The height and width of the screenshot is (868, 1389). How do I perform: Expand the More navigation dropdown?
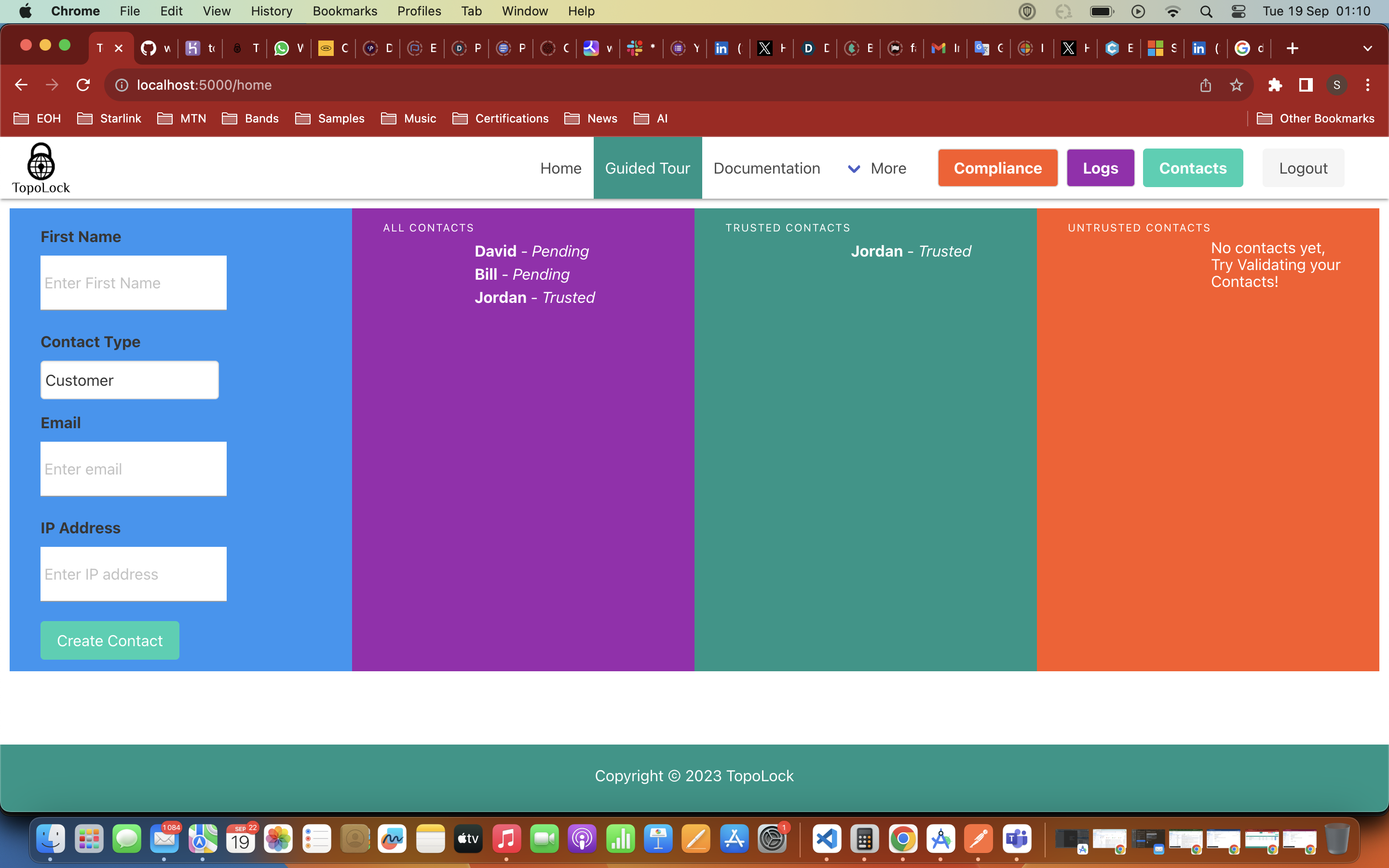click(877, 168)
